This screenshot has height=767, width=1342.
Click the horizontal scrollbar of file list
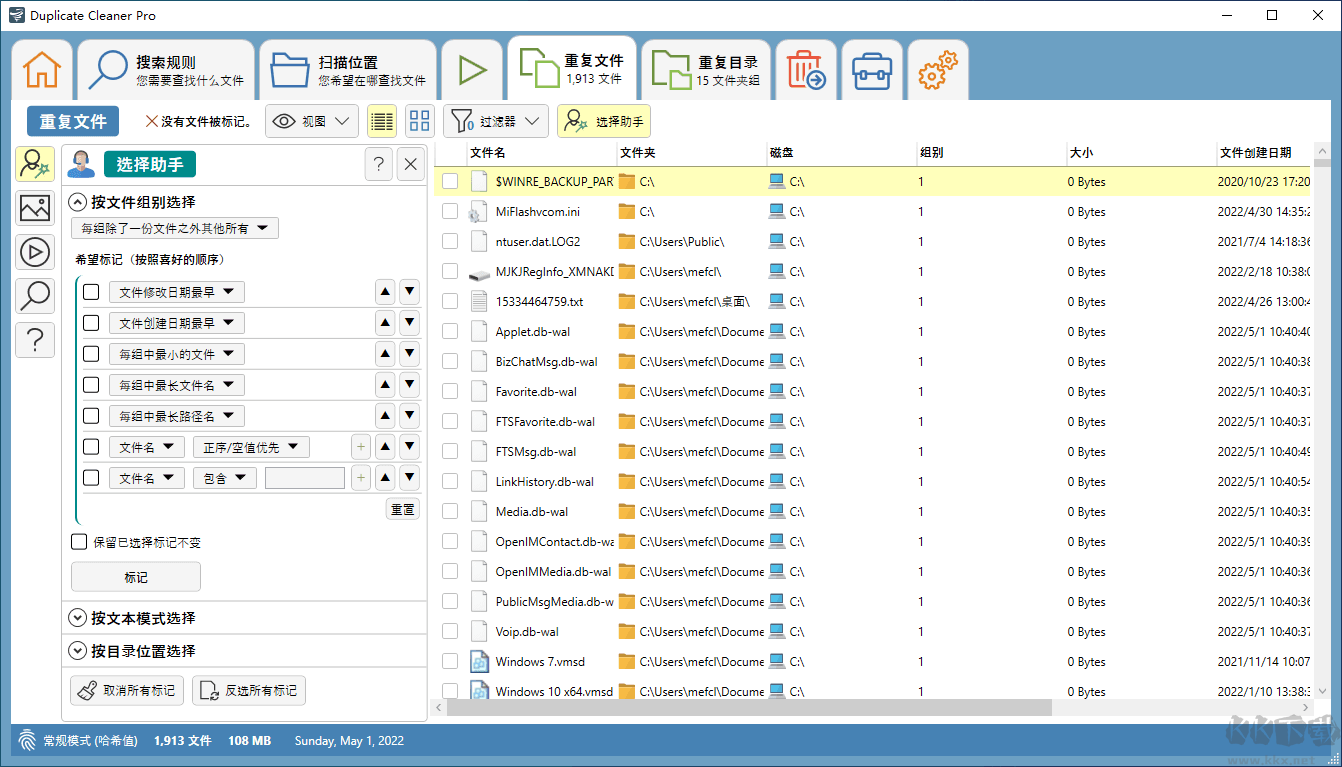750,707
